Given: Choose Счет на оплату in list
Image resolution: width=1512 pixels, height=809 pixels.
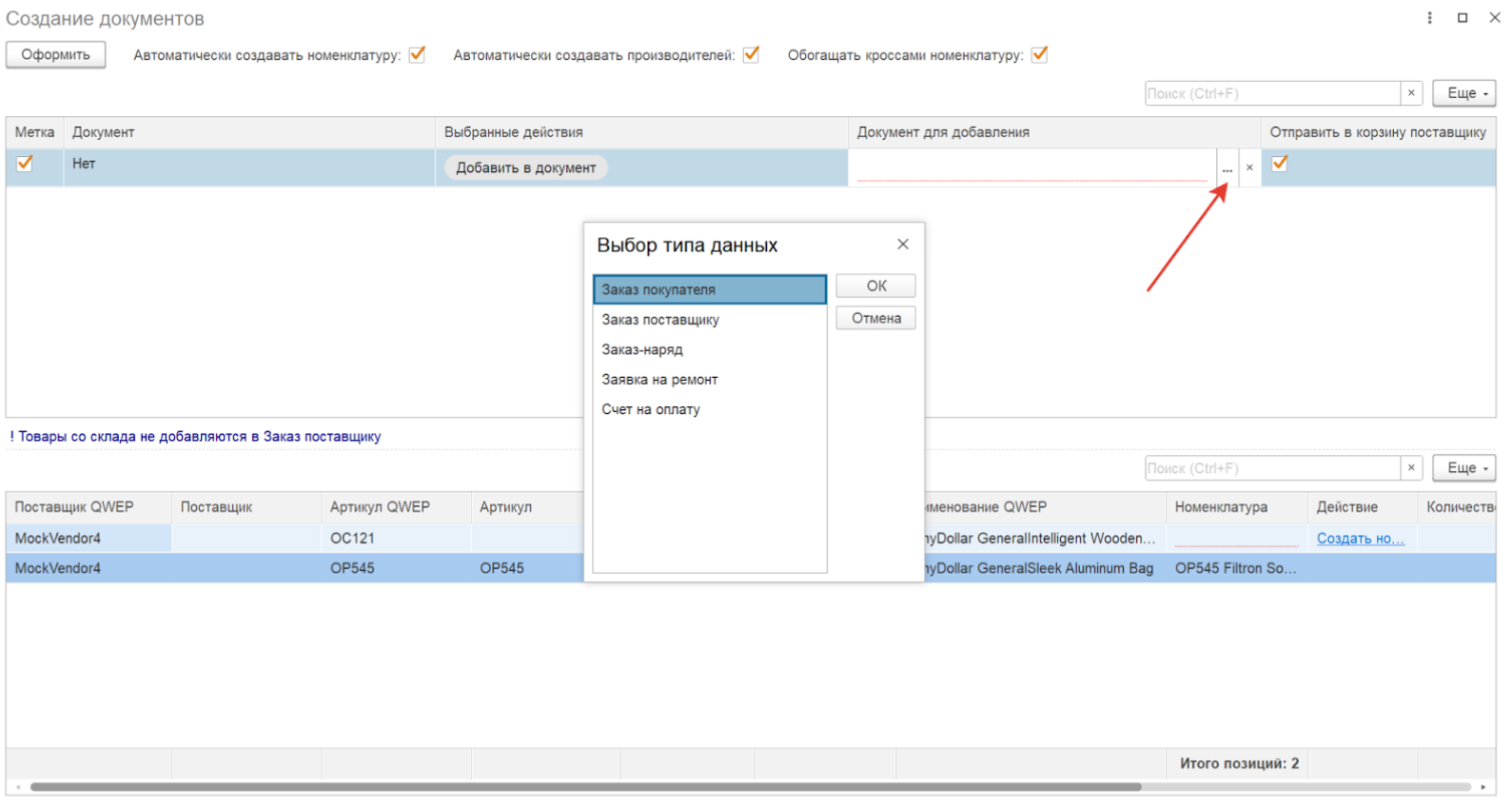Looking at the screenshot, I should pos(651,409).
